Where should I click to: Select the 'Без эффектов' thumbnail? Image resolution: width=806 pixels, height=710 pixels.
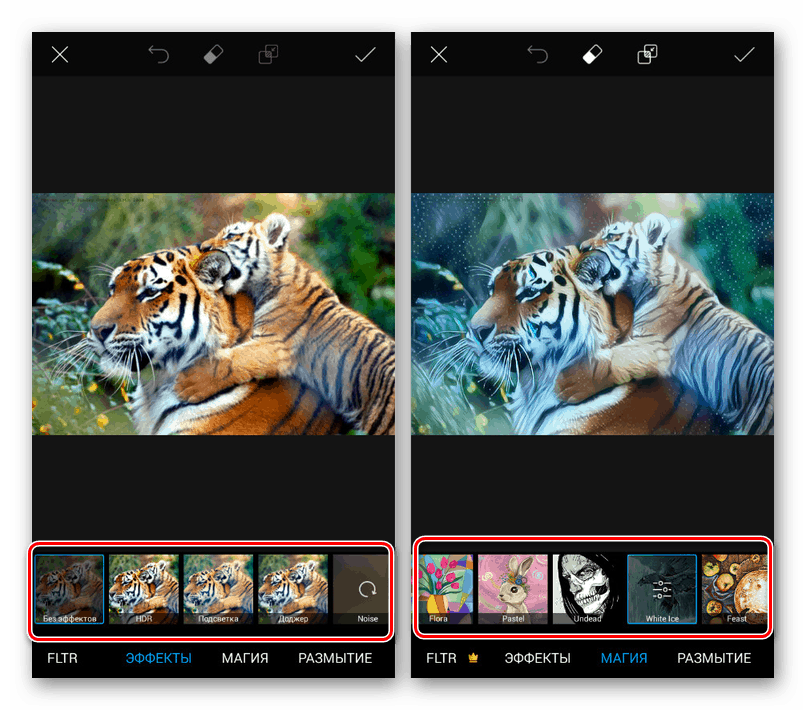(69, 589)
